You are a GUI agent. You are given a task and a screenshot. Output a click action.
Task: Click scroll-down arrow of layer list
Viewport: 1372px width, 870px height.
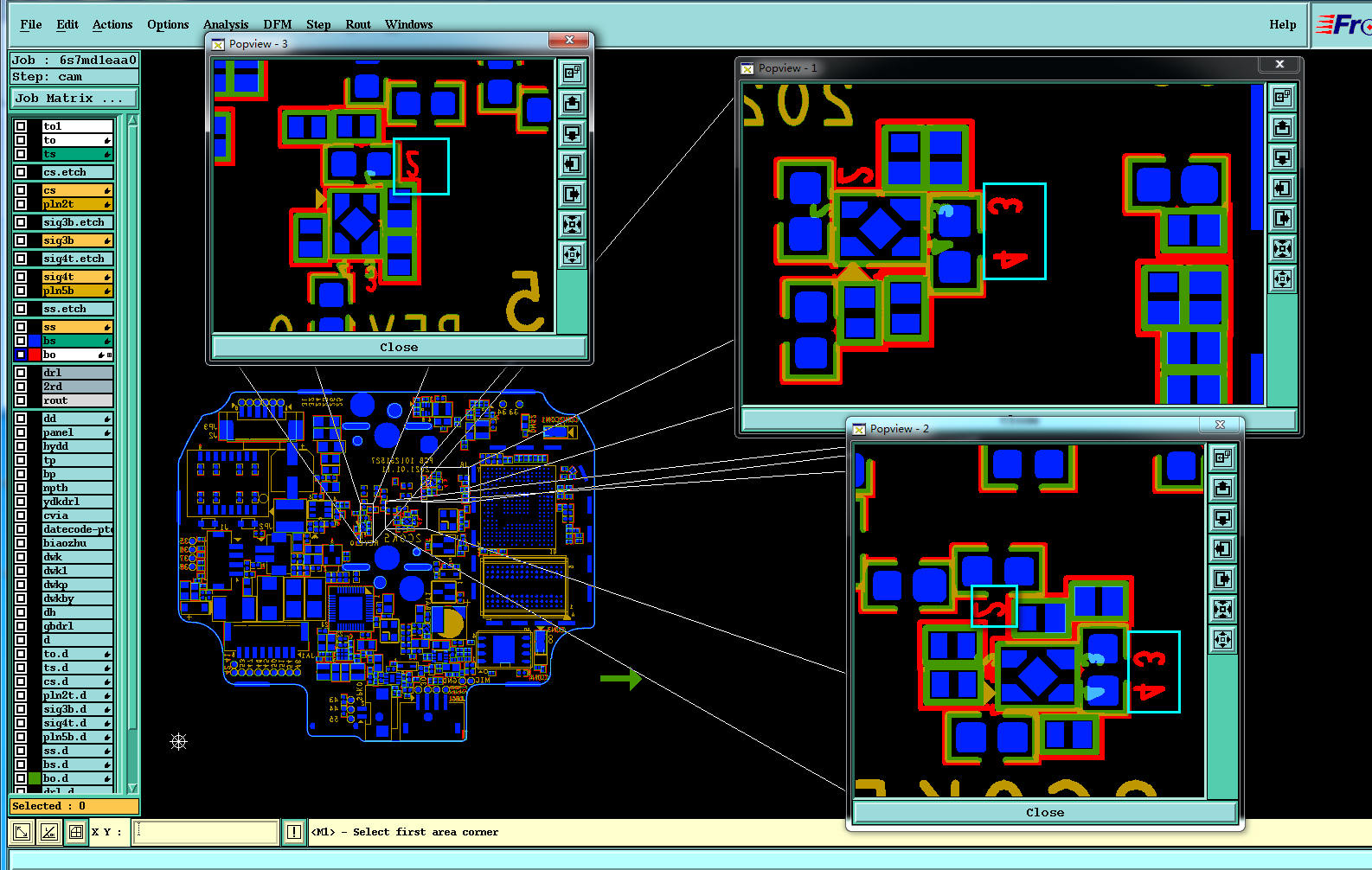click(132, 788)
